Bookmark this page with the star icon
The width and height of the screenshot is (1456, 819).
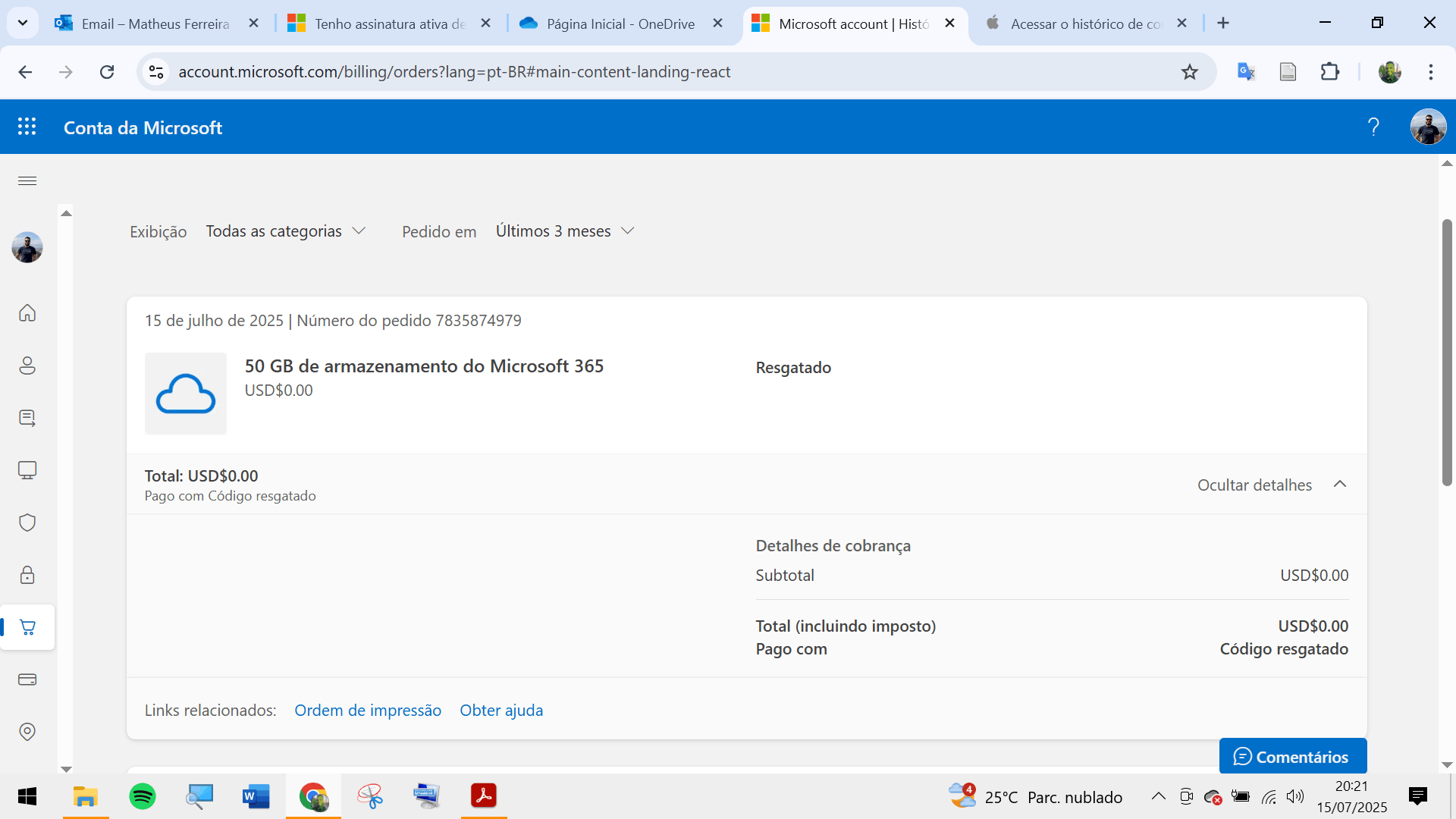[1190, 72]
